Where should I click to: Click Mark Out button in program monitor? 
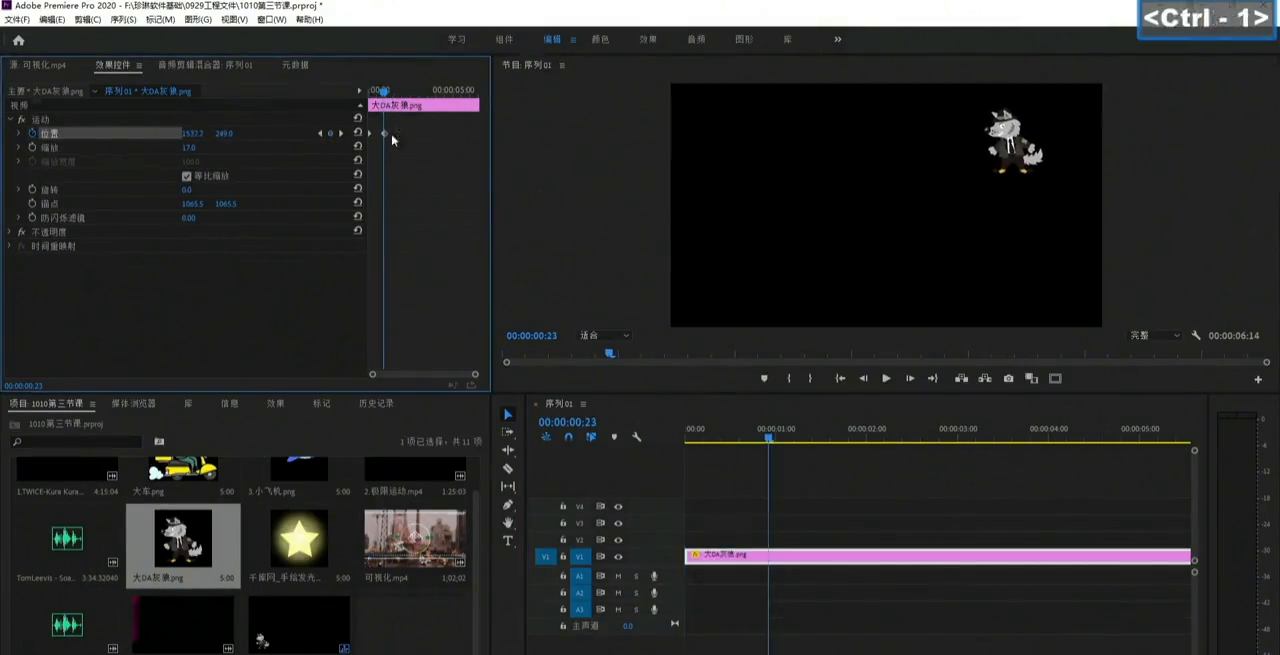coord(810,379)
